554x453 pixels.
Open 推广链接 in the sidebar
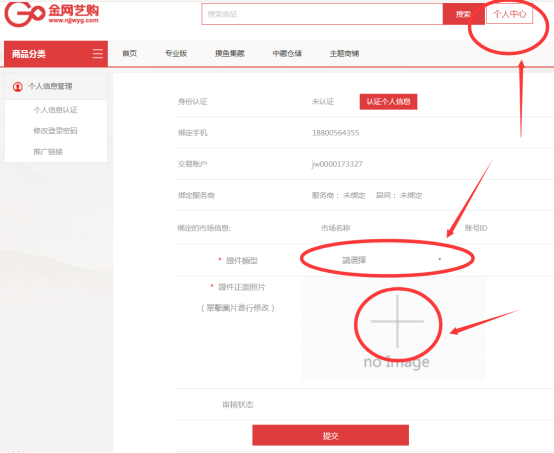click(x=48, y=152)
